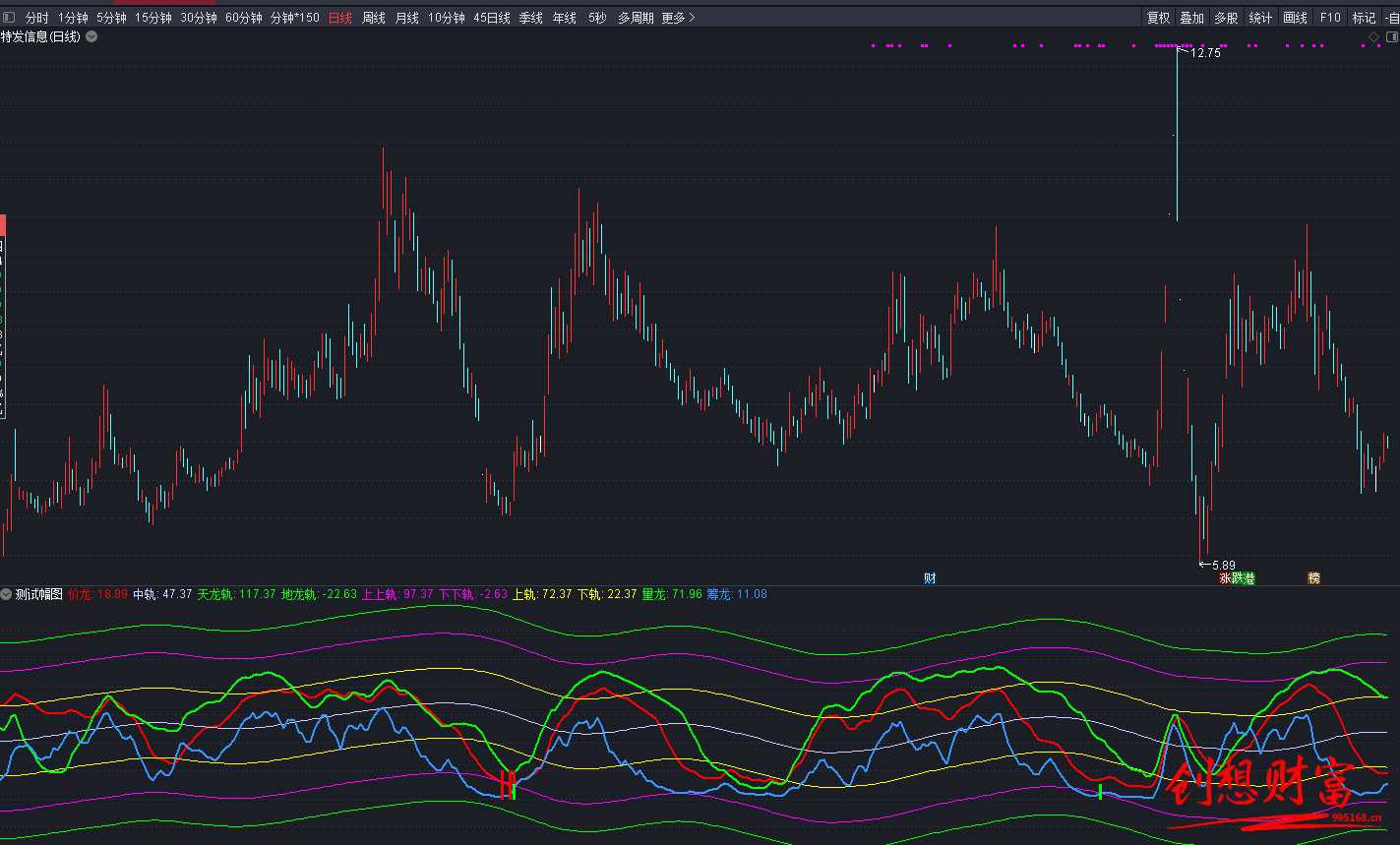Click the 12.75 high price label
Screen dimensions: 1400x845
pos(1205,53)
